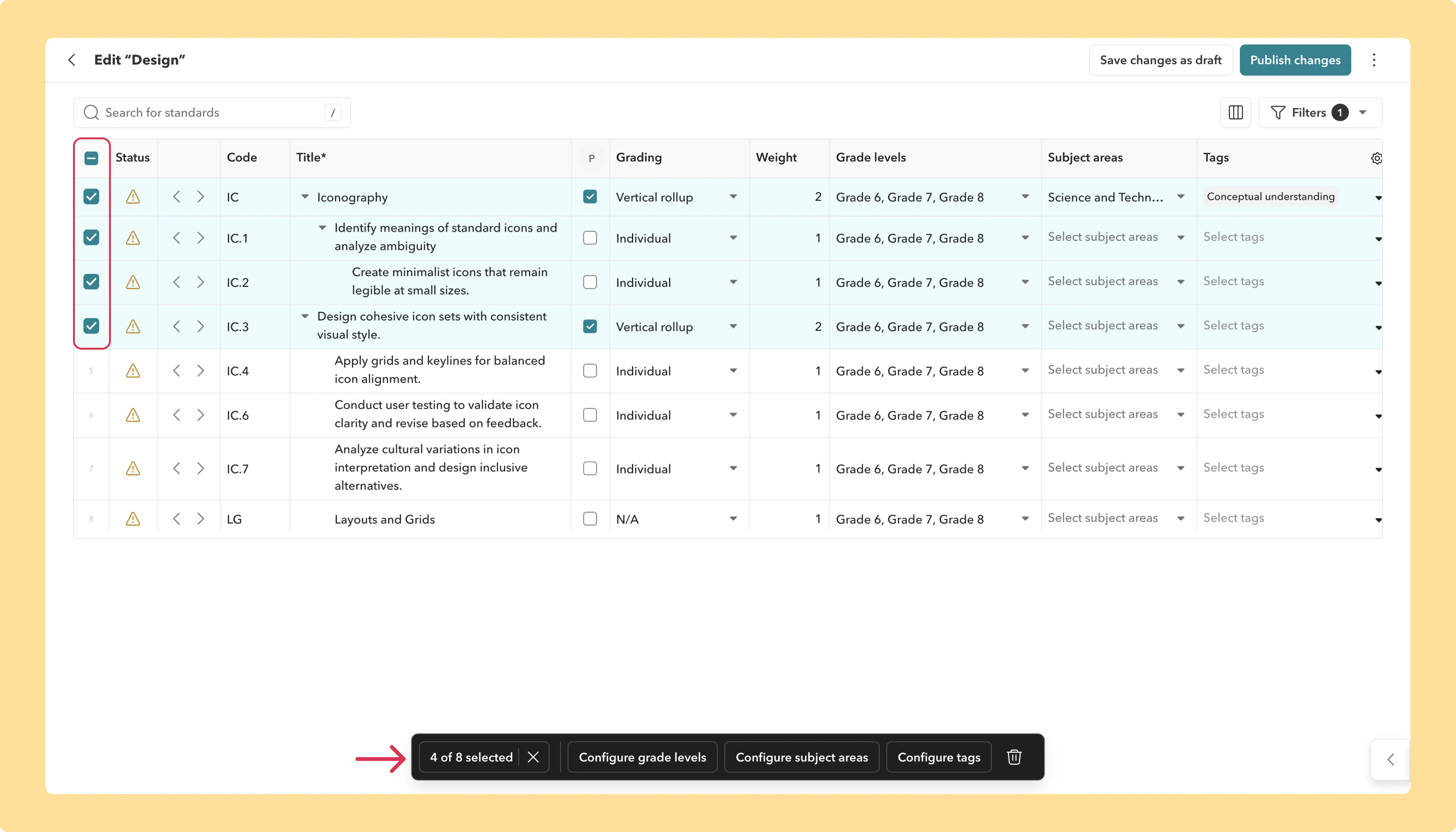Delete selected standards with trash icon

[x=1014, y=757]
